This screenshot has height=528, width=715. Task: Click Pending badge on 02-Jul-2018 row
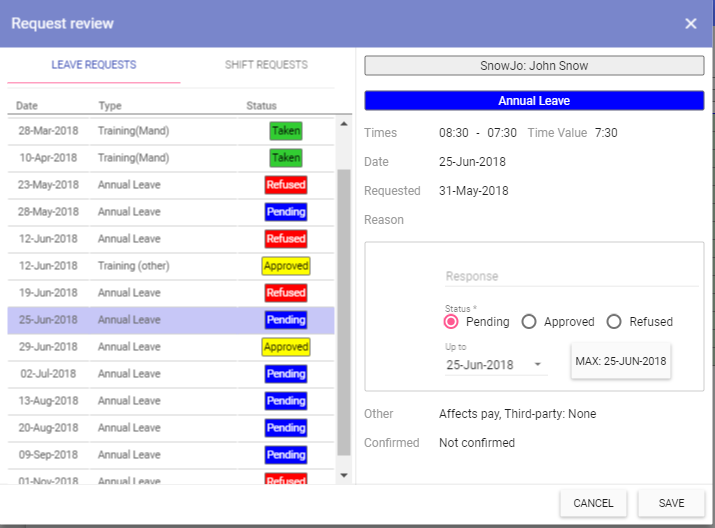(x=286, y=374)
